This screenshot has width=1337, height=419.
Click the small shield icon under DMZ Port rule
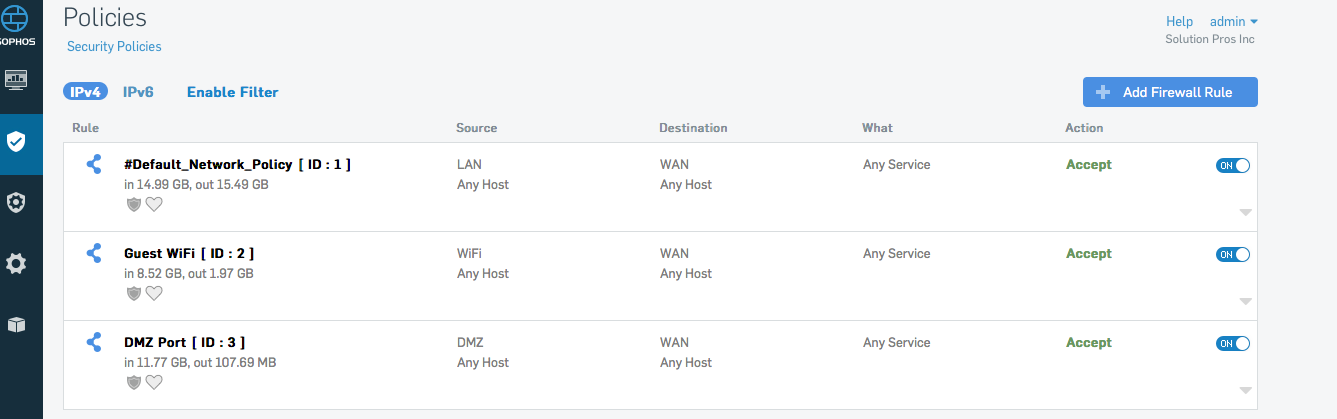point(134,382)
